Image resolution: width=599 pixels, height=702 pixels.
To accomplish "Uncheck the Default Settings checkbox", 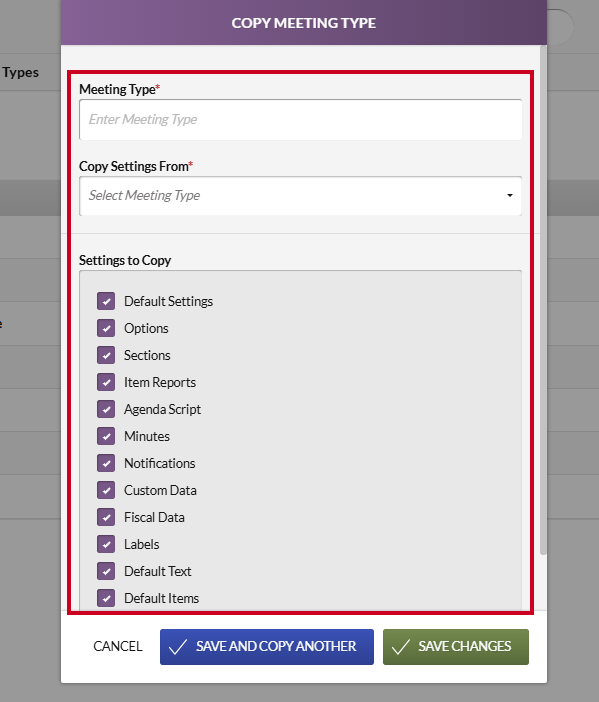I will coord(106,301).
